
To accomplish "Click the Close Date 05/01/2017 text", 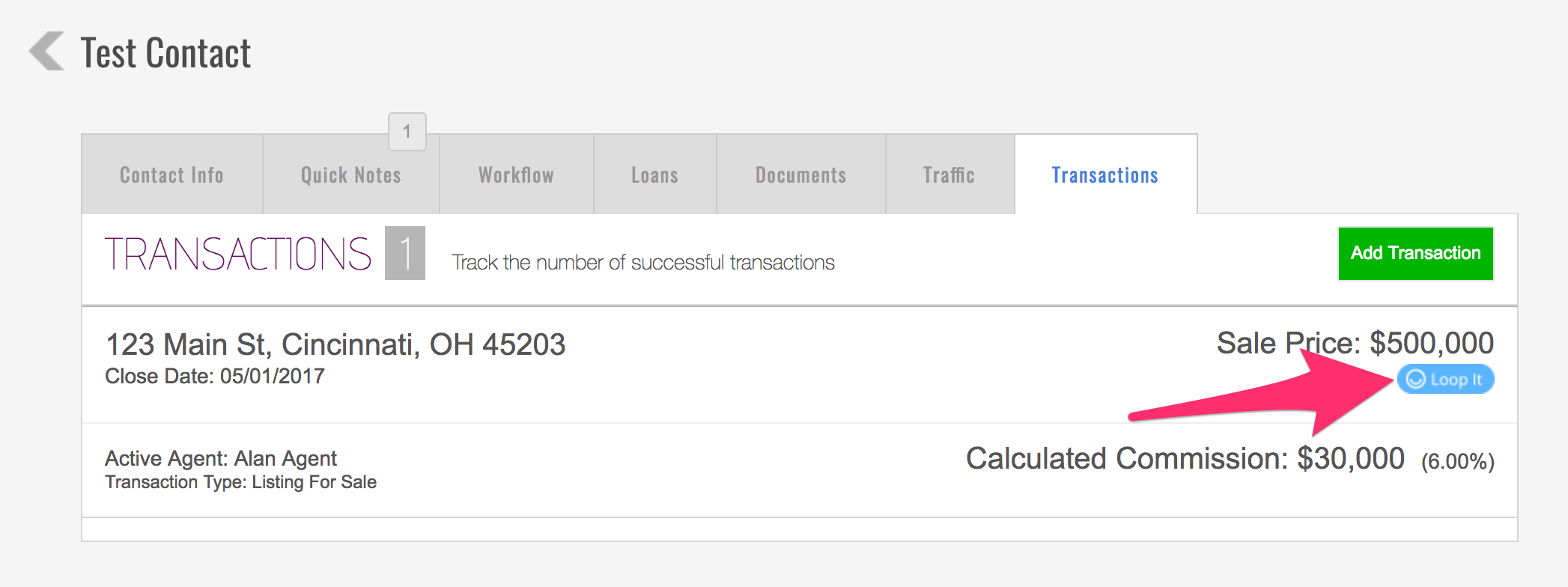I will click(x=215, y=376).
